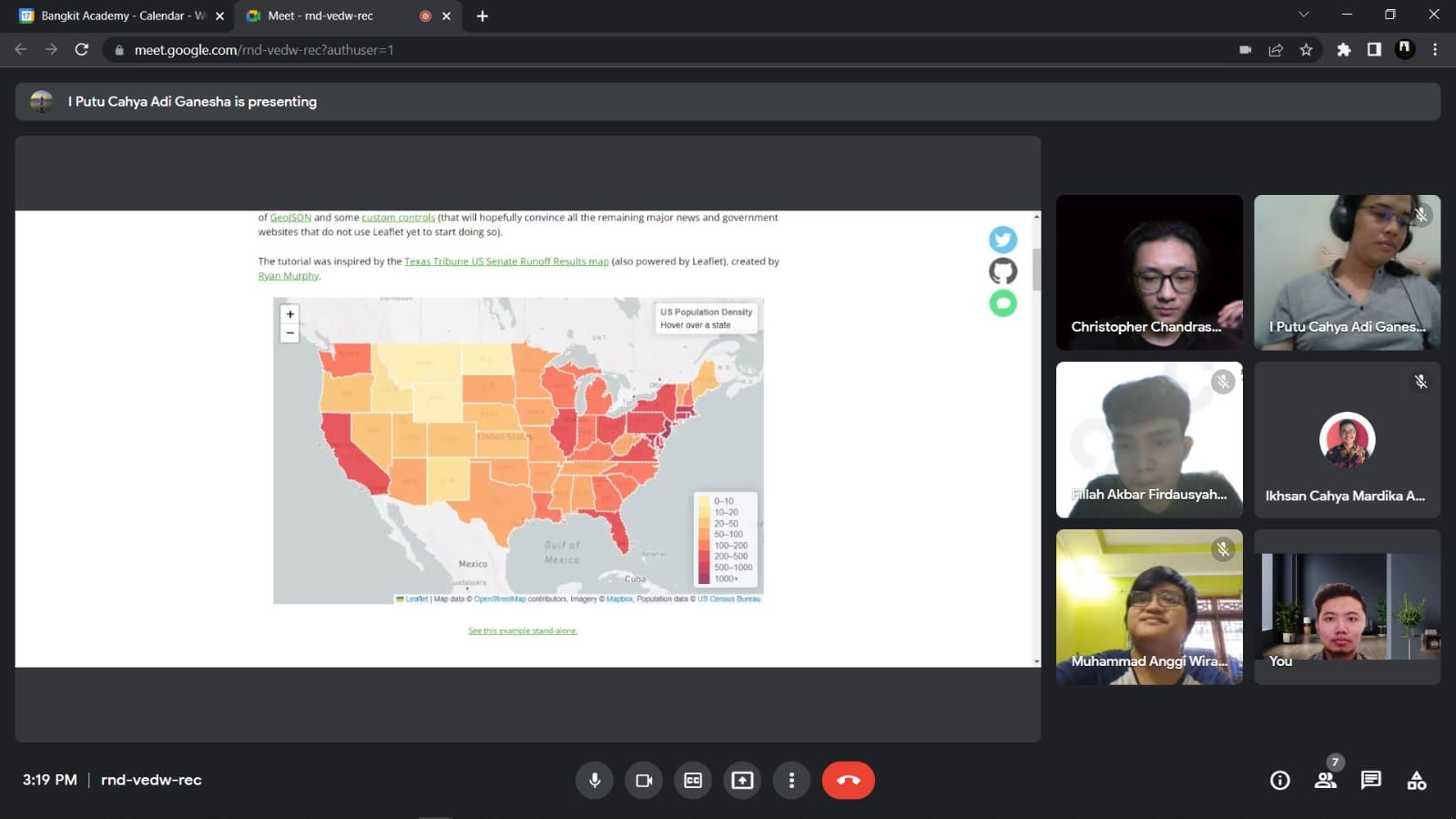
Task: Expand the tab search chevron
Action: pyautogui.click(x=1303, y=15)
